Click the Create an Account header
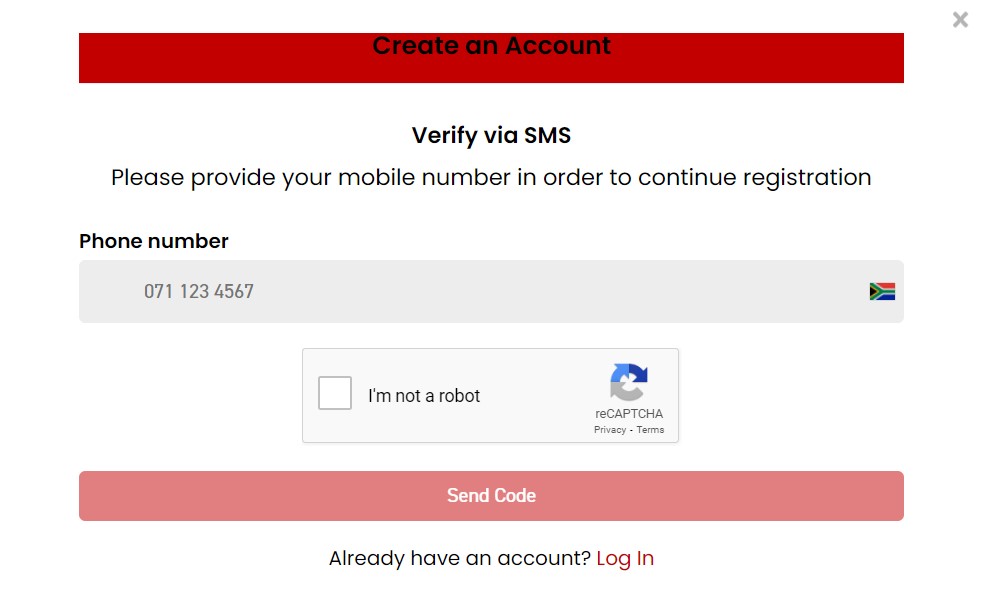The image size is (982, 601). (491, 45)
